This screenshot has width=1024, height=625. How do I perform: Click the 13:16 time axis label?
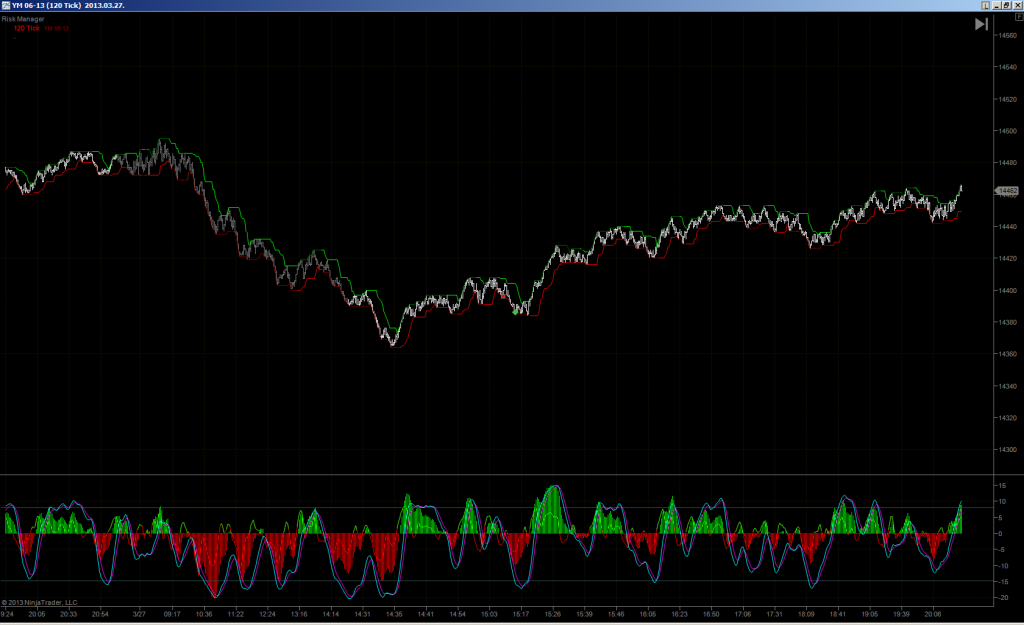299,614
